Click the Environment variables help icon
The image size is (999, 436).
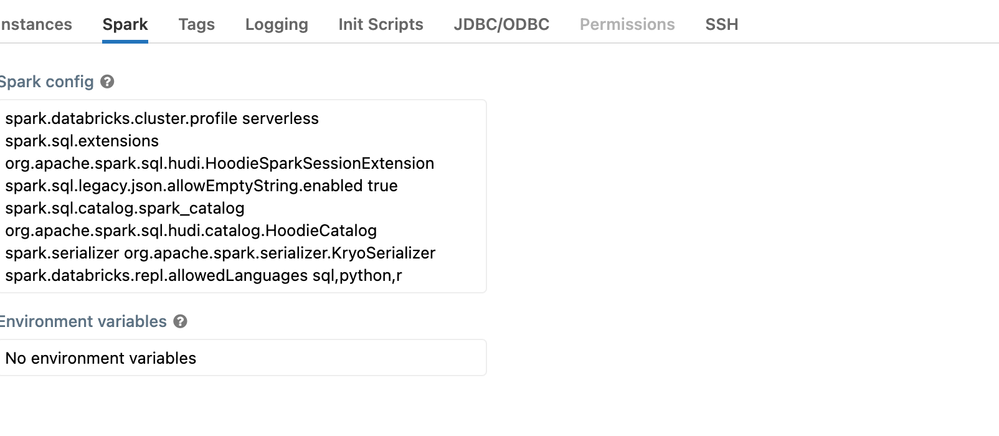pyautogui.click(x=180, y=322)
